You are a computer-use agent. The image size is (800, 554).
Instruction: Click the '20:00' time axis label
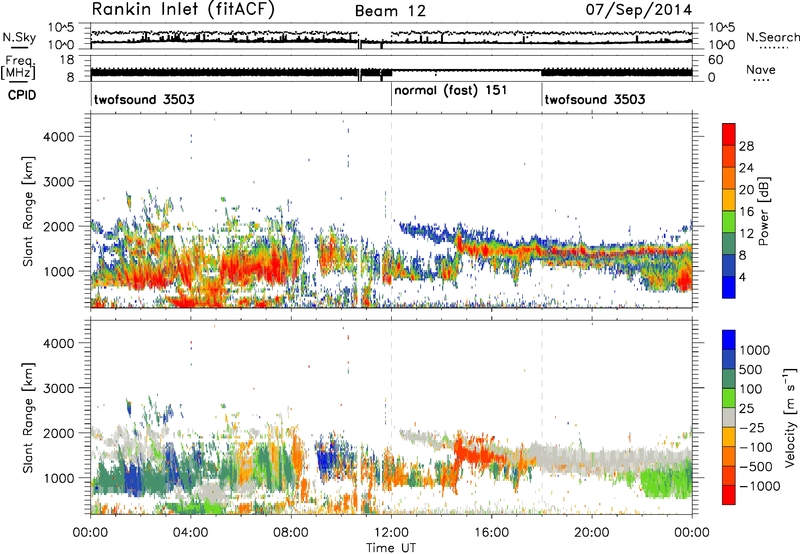pyautogui.click(x=592, y=533)
